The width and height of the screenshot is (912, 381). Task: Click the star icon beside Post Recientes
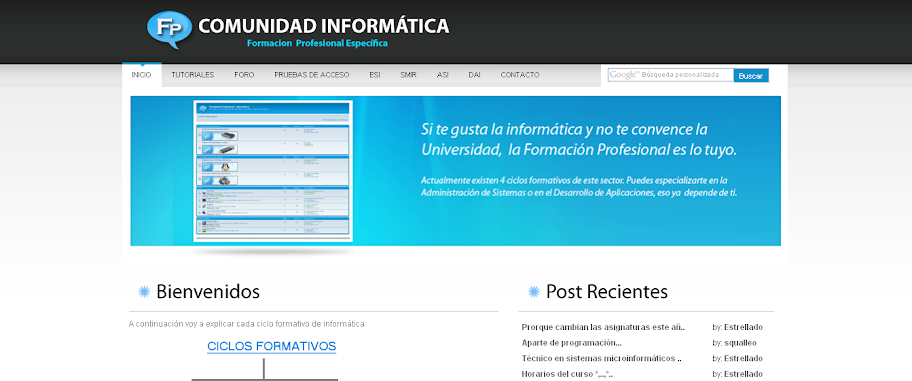tap(534, 291)
